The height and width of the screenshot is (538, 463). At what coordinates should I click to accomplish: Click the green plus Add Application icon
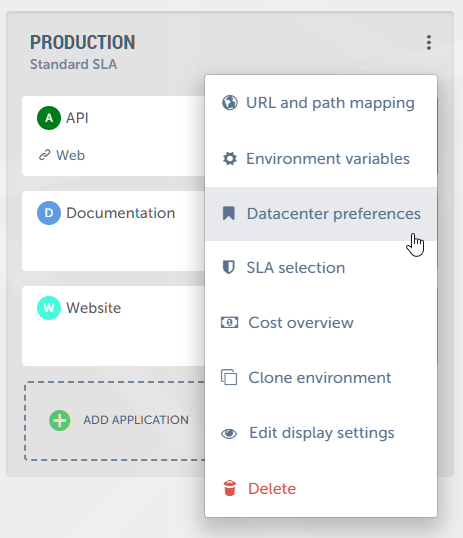point(60,420)
